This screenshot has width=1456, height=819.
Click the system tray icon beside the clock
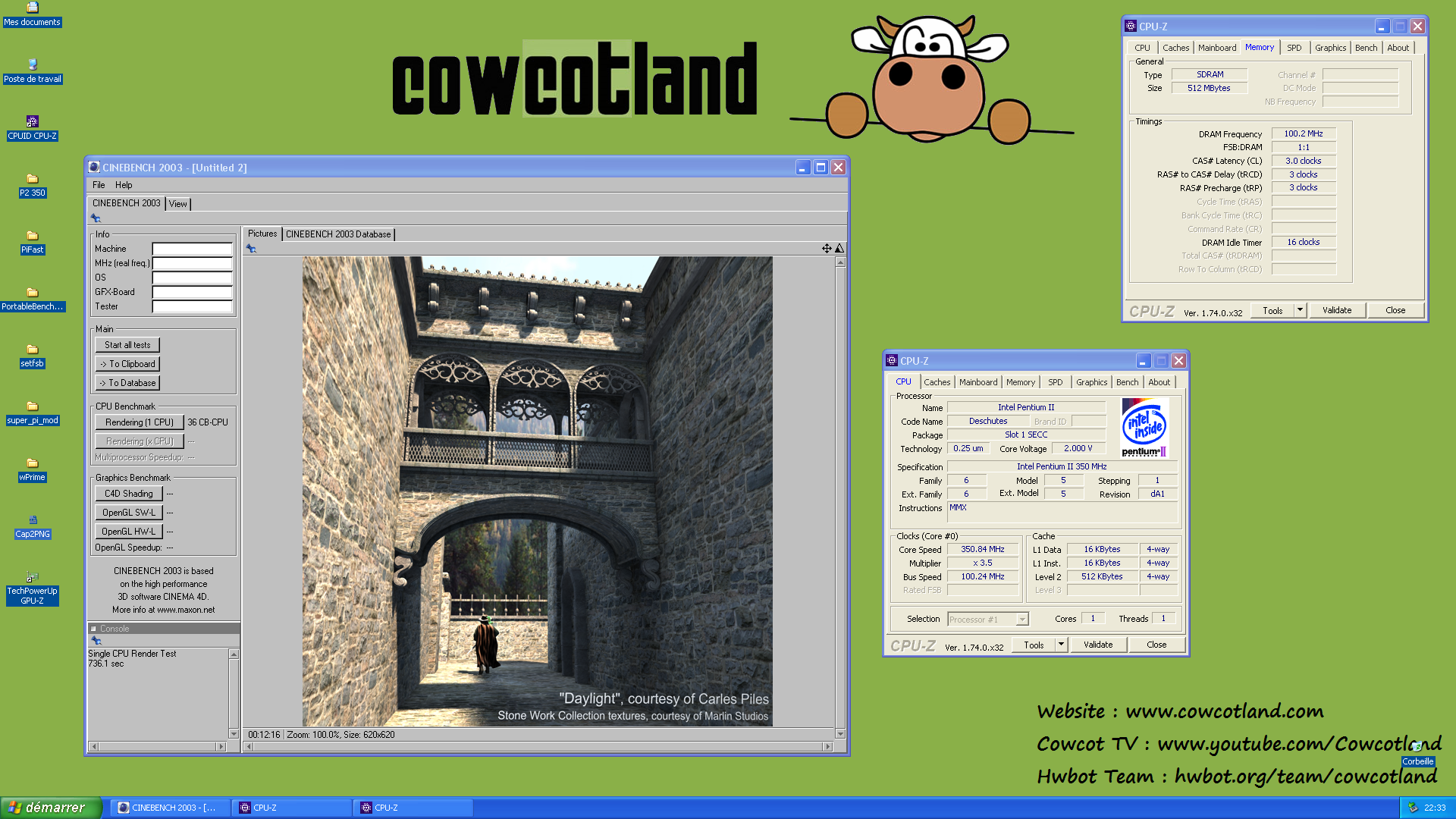point(1413,808)
